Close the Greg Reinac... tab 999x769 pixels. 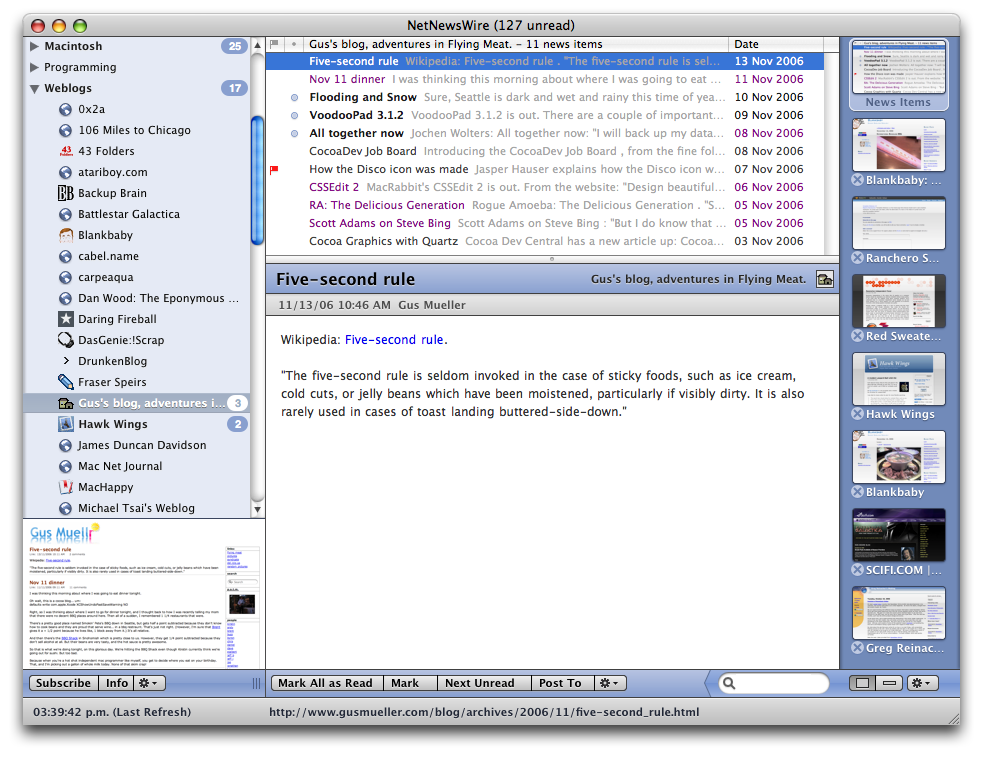click(x=858, y=648)
